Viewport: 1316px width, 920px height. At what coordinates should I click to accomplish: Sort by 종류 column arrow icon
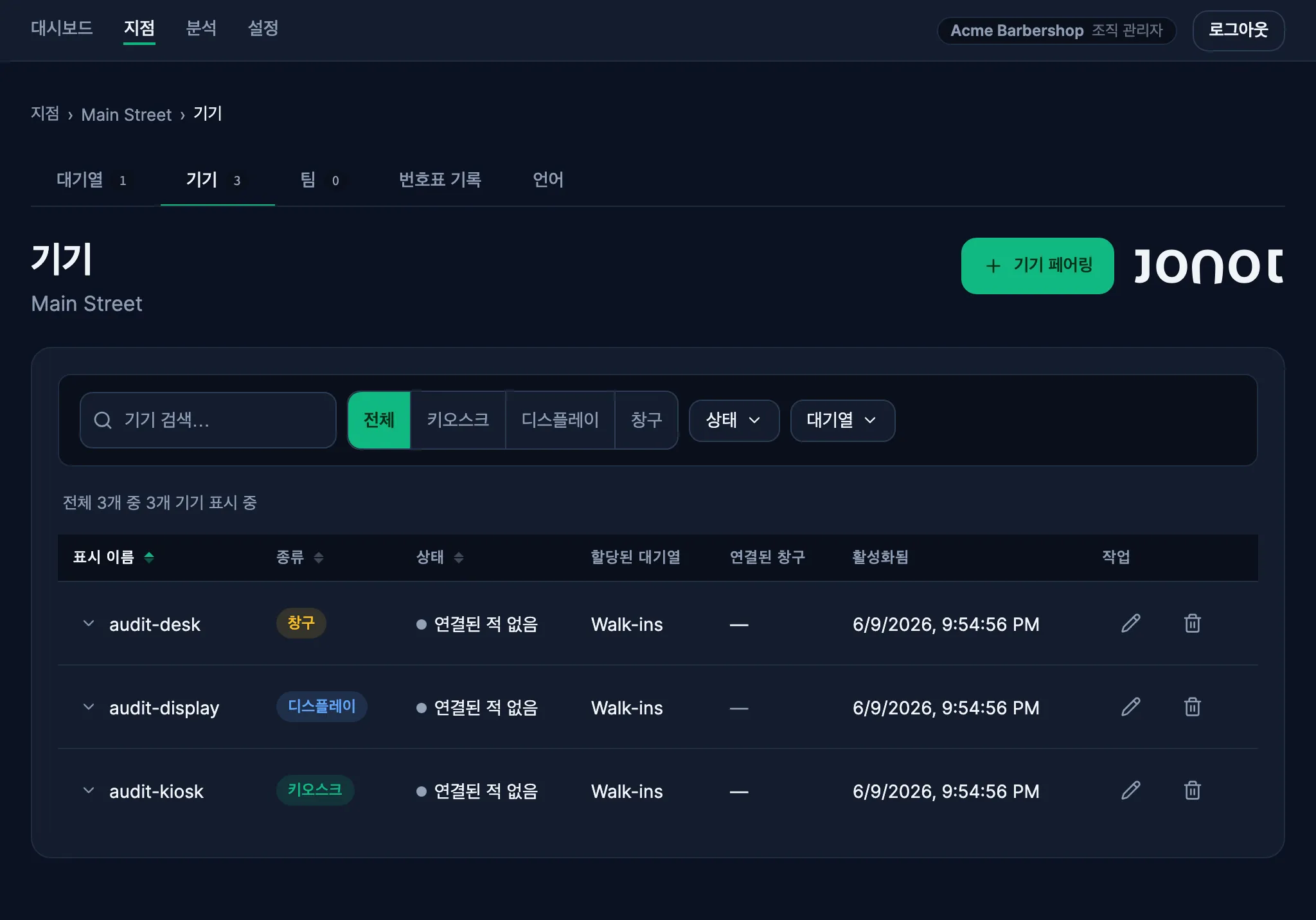(319, 557)
